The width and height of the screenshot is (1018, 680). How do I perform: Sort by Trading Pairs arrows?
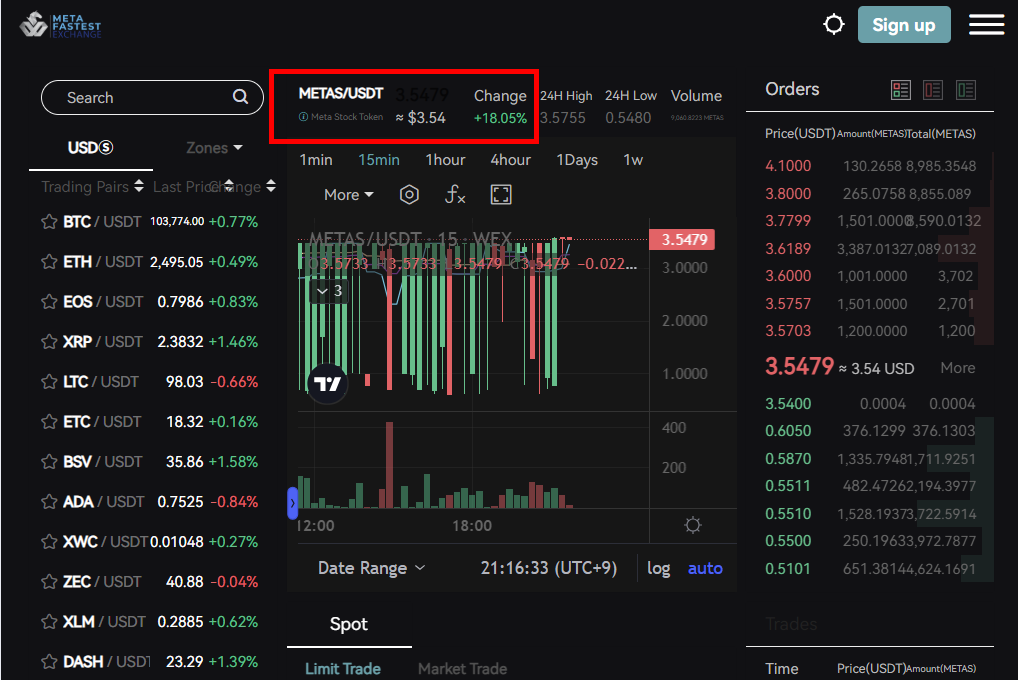[139, 186]
